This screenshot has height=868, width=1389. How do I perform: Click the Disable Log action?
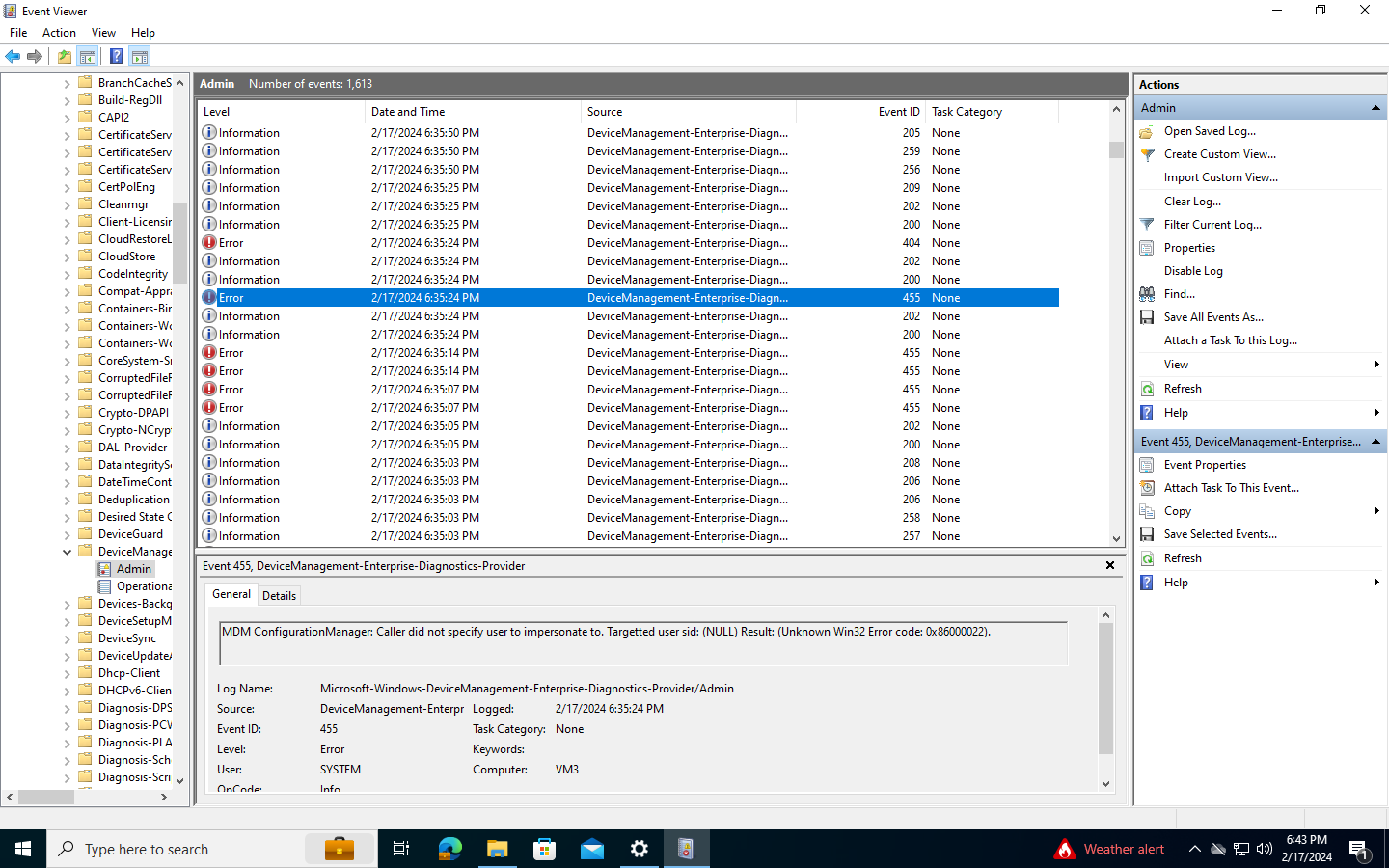point(1194,270)
